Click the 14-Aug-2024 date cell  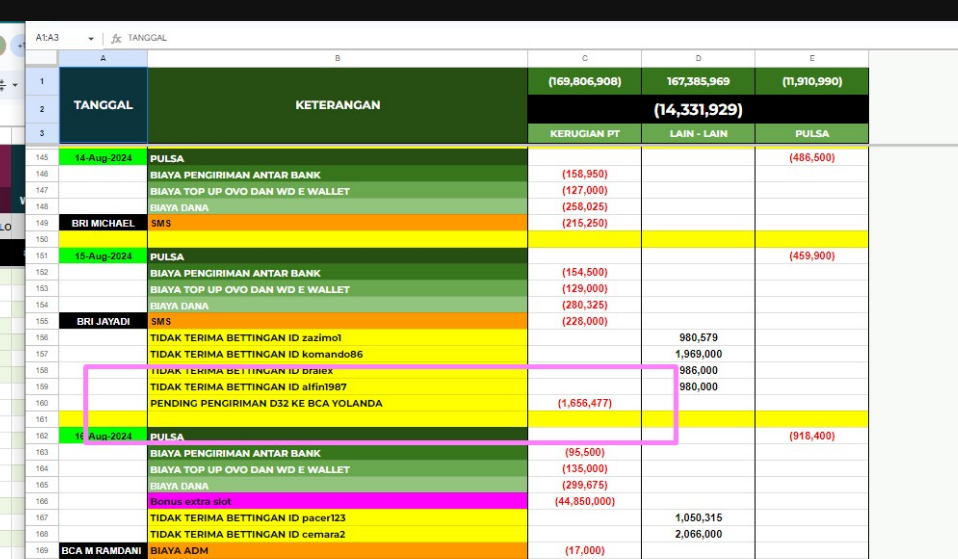(103, 158)
